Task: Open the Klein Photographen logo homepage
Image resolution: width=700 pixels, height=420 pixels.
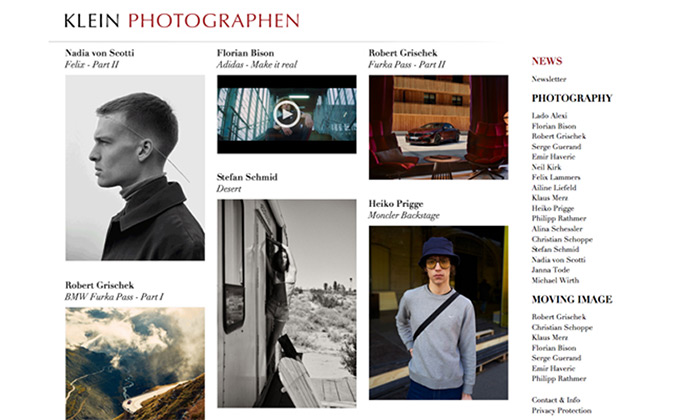Action: (x=182, y=21)
